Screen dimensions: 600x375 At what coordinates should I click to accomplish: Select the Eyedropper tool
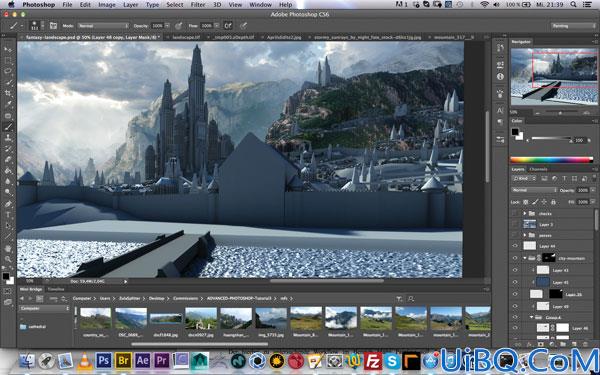click(x=8, y=104)
